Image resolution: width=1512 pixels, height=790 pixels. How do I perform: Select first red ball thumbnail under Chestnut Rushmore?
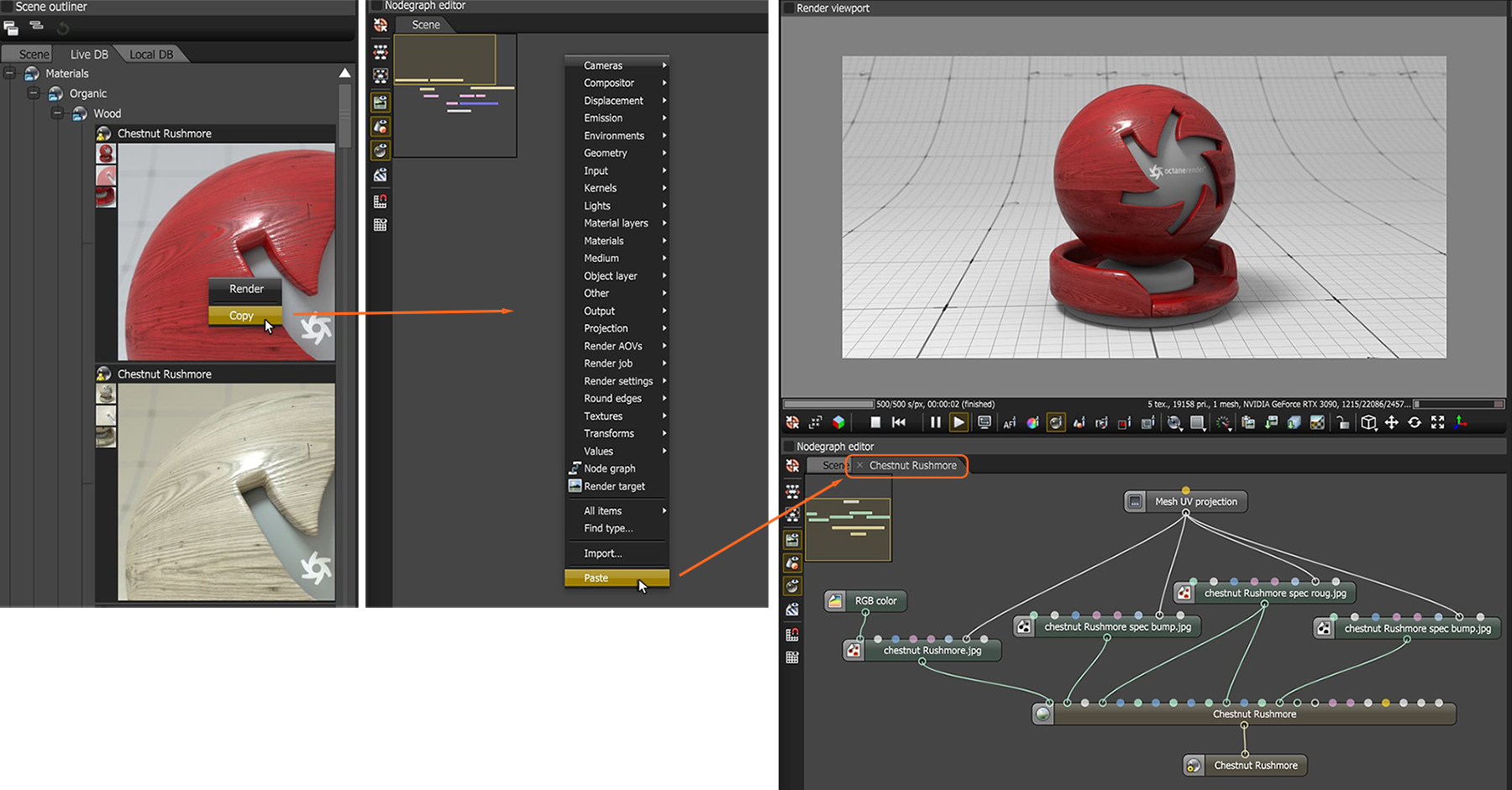tap(106, 154)
